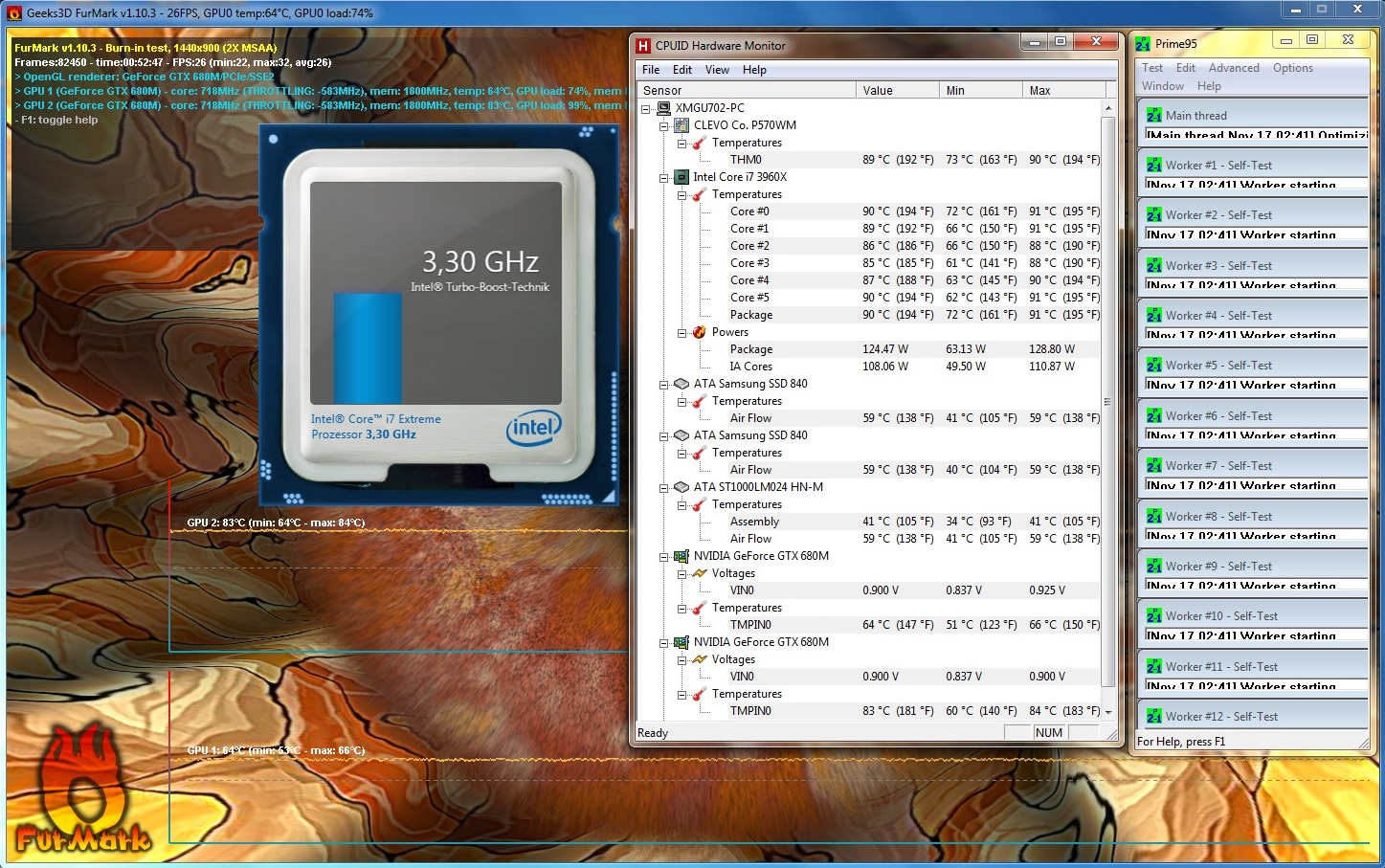This screenshot has width=1385, height=868.
Task: Select the THM0 sensor row
Action: [x=915, y=160]
